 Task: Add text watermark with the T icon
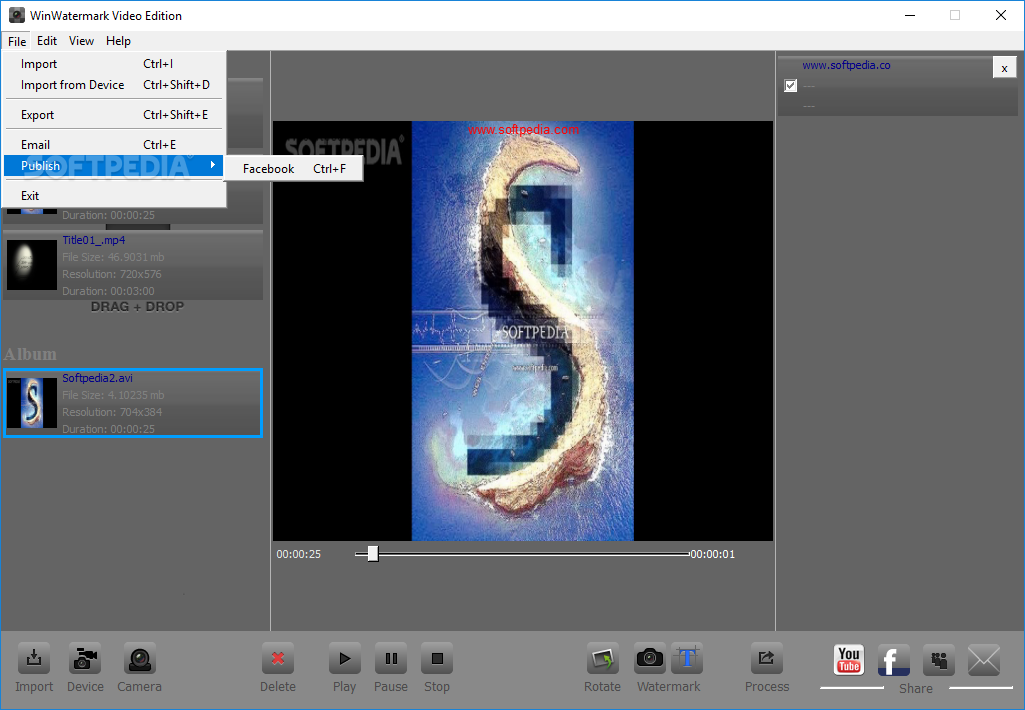[x=687, y=658]
